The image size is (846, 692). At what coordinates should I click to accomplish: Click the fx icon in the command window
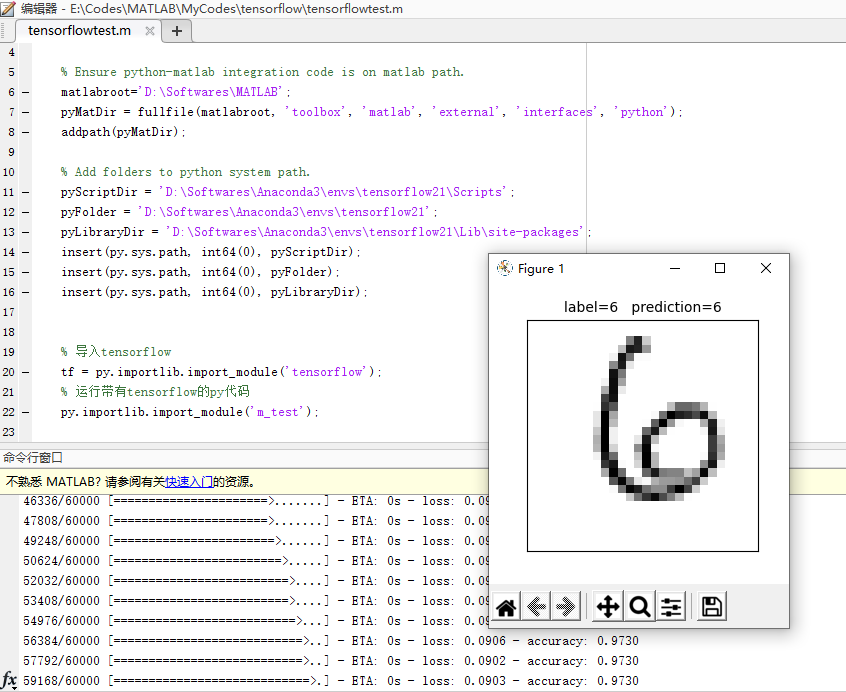8,680
